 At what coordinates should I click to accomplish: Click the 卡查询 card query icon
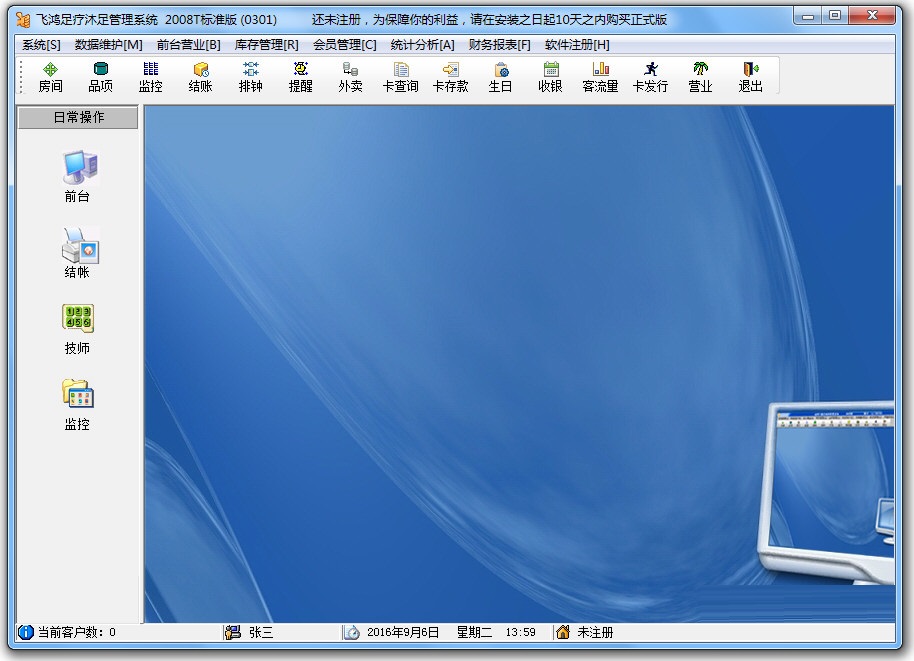click(x=400, y=77)
